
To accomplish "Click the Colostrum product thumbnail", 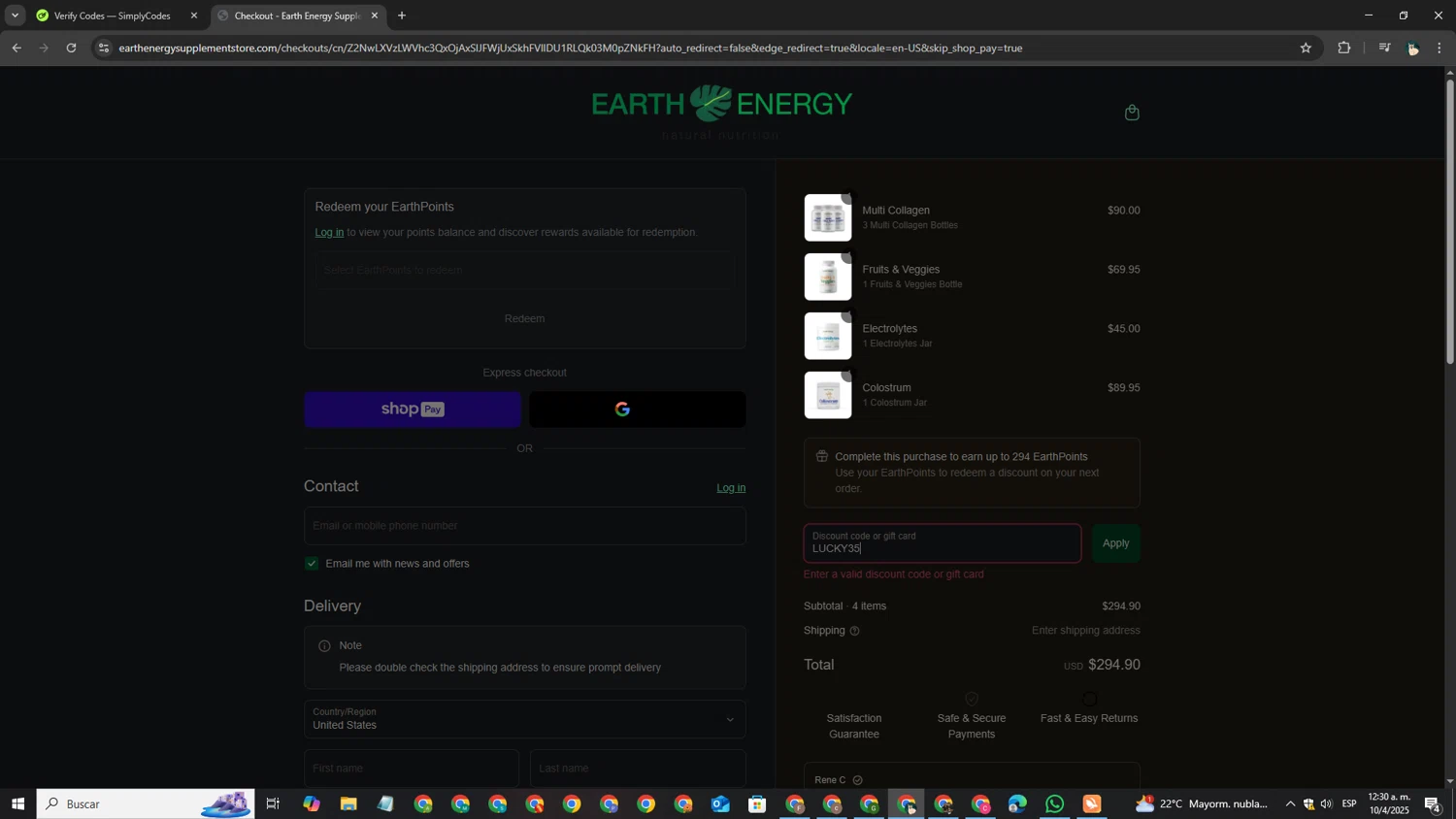I will 828,395.
